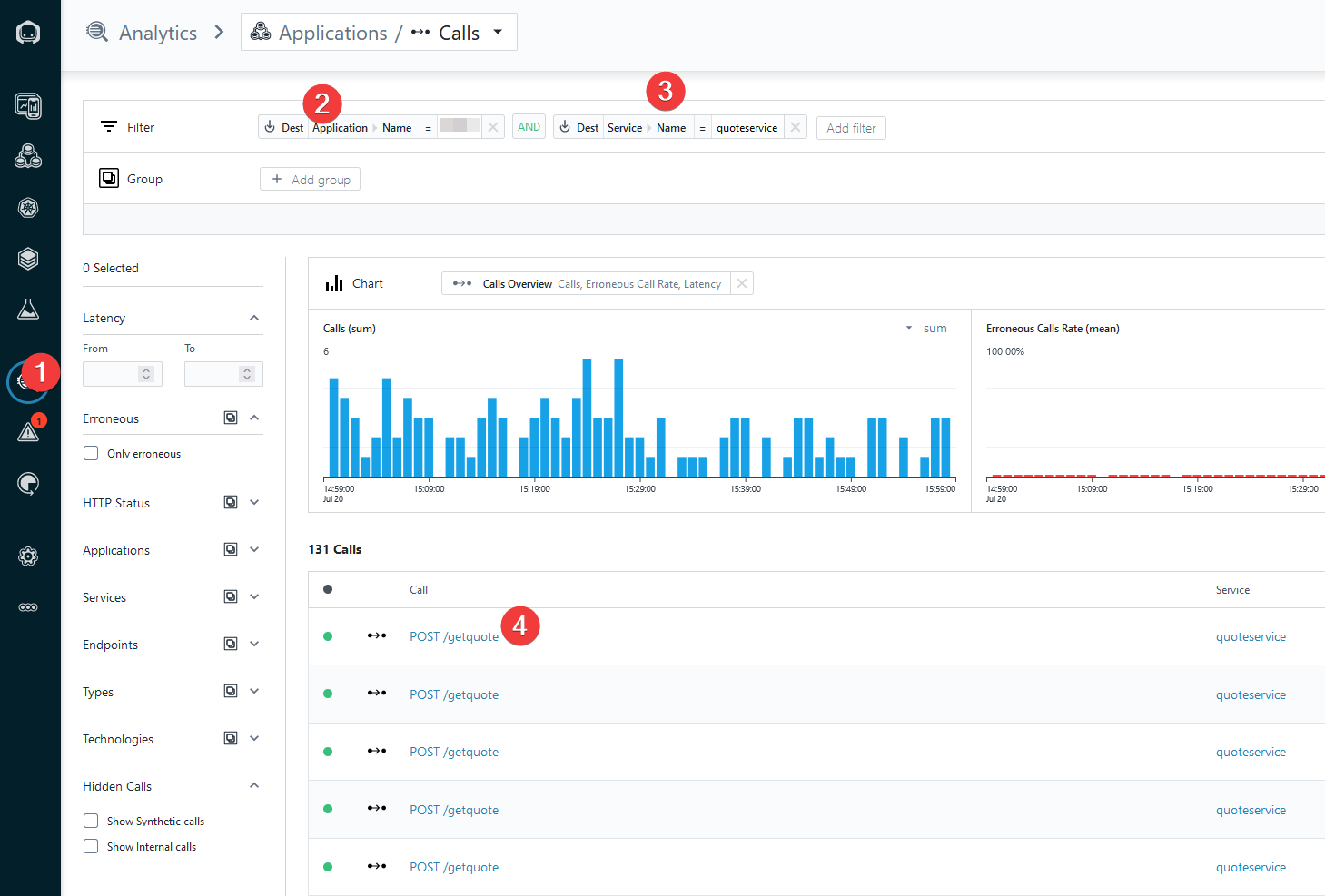Screen dimensions: 1325x896
Task: Click the Filter lines icon
Action: [x=109, y=127]
